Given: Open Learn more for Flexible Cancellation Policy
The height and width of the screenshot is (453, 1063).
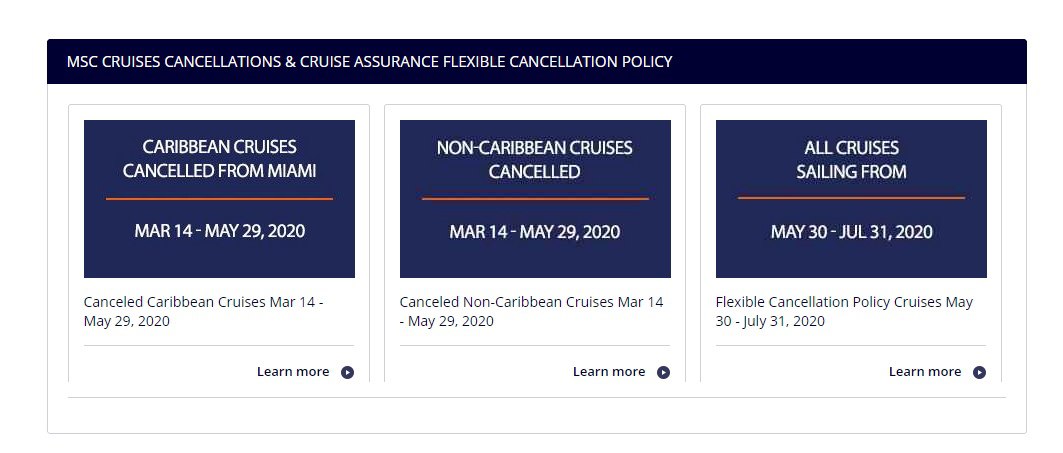Looking at the screenshot, I should tap(925, 372).
